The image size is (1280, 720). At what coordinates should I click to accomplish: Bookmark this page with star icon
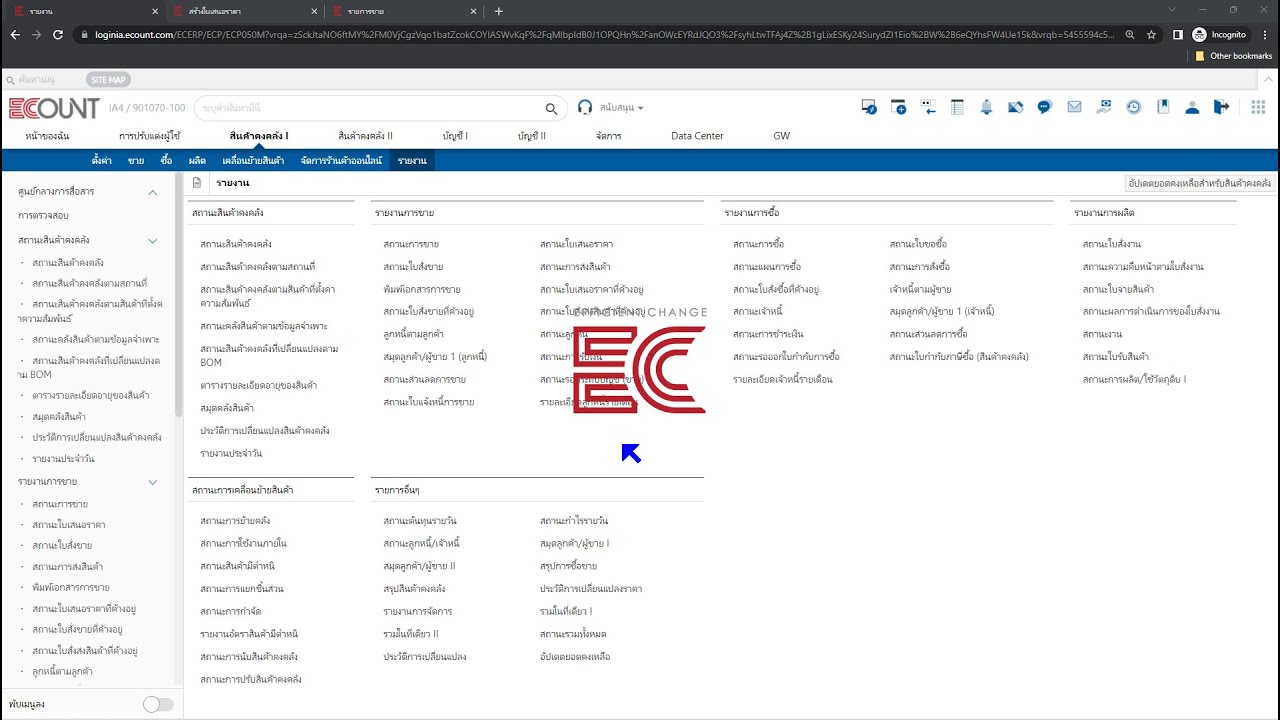coord(1152,34)
